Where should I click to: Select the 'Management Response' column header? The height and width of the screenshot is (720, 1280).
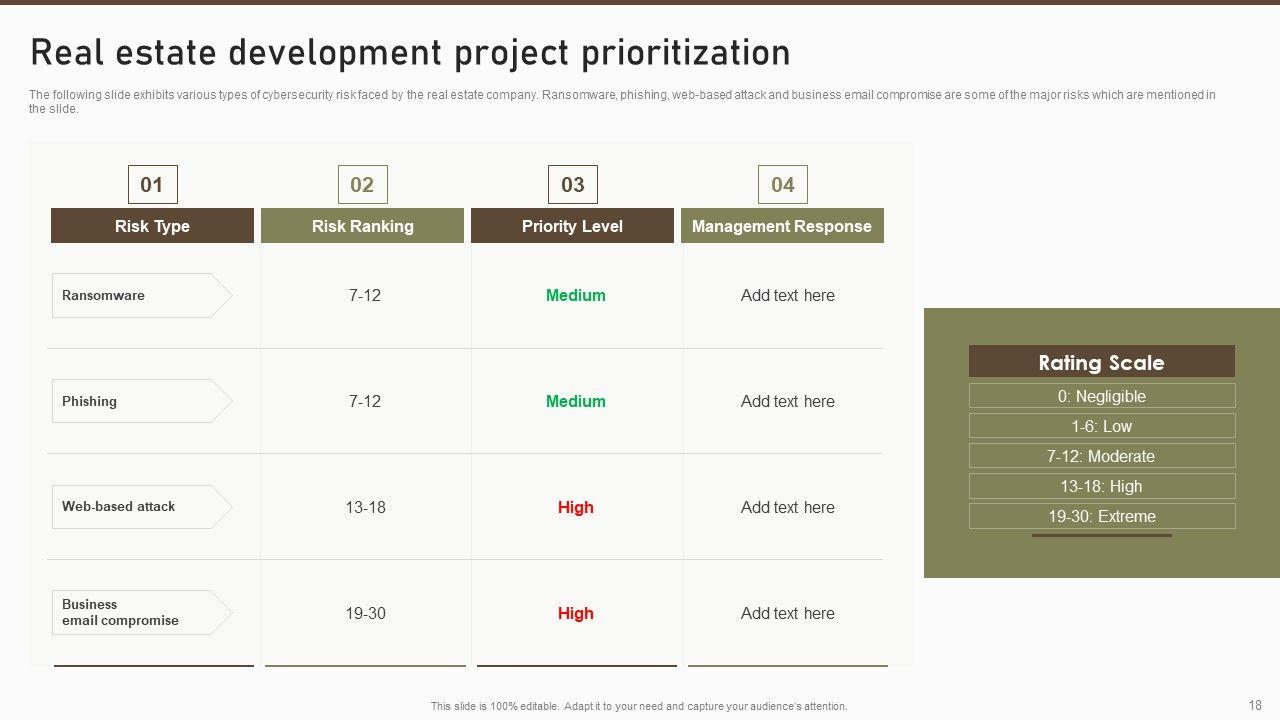point(782,226)
